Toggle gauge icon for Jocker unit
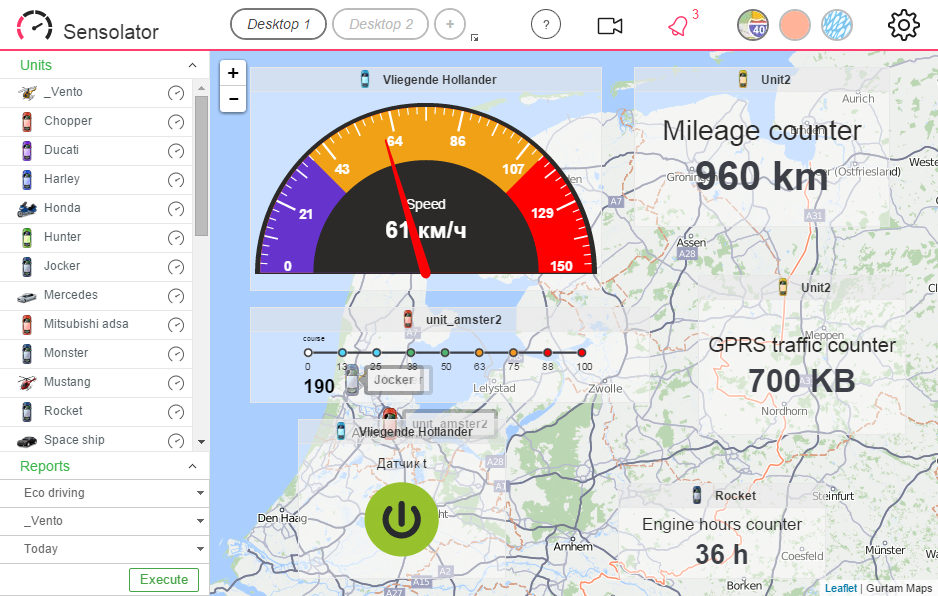Image resolution: width=938 pixels, height=596 pixels. coord(176,267)
